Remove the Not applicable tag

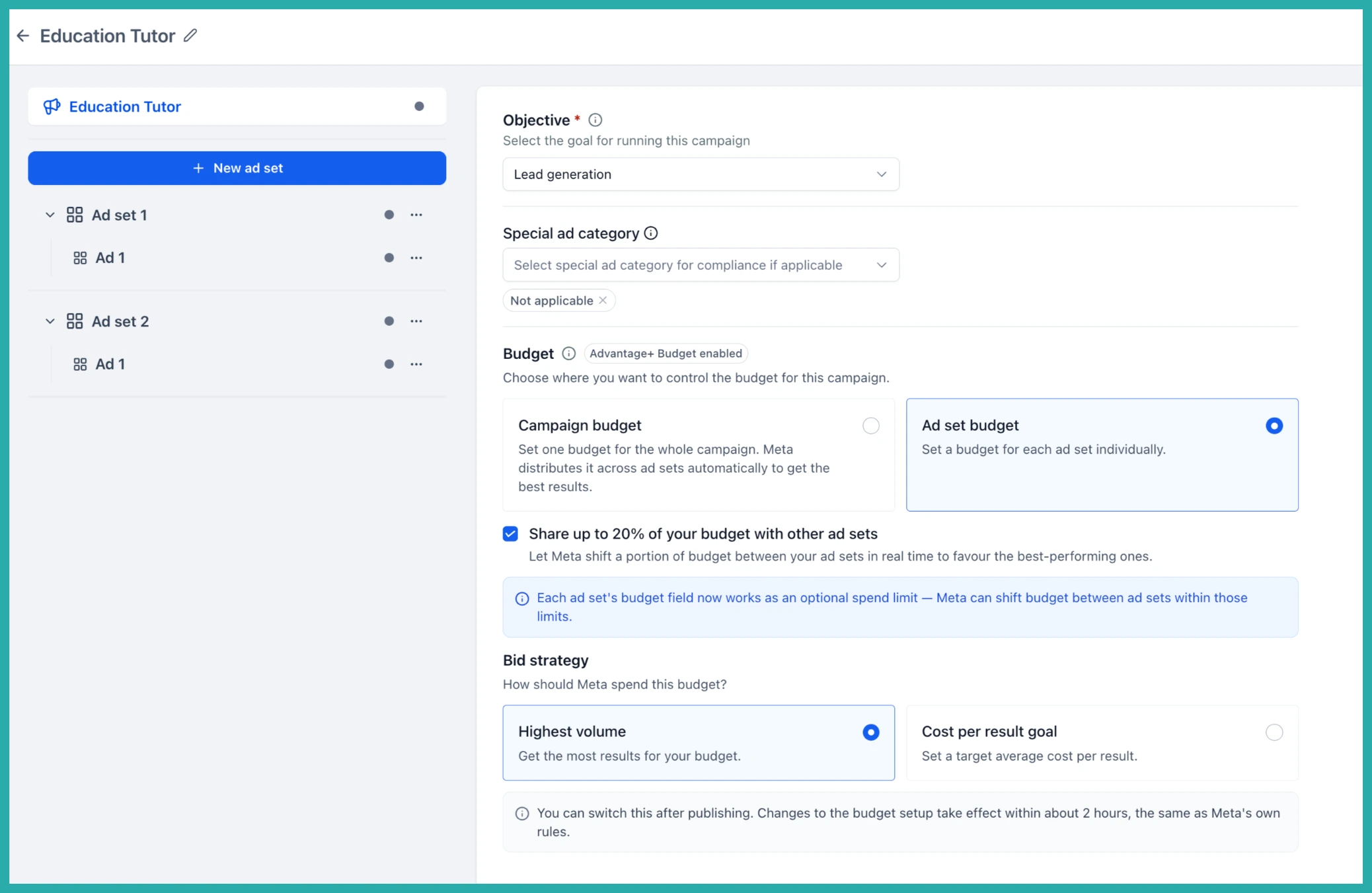(603, 300)
